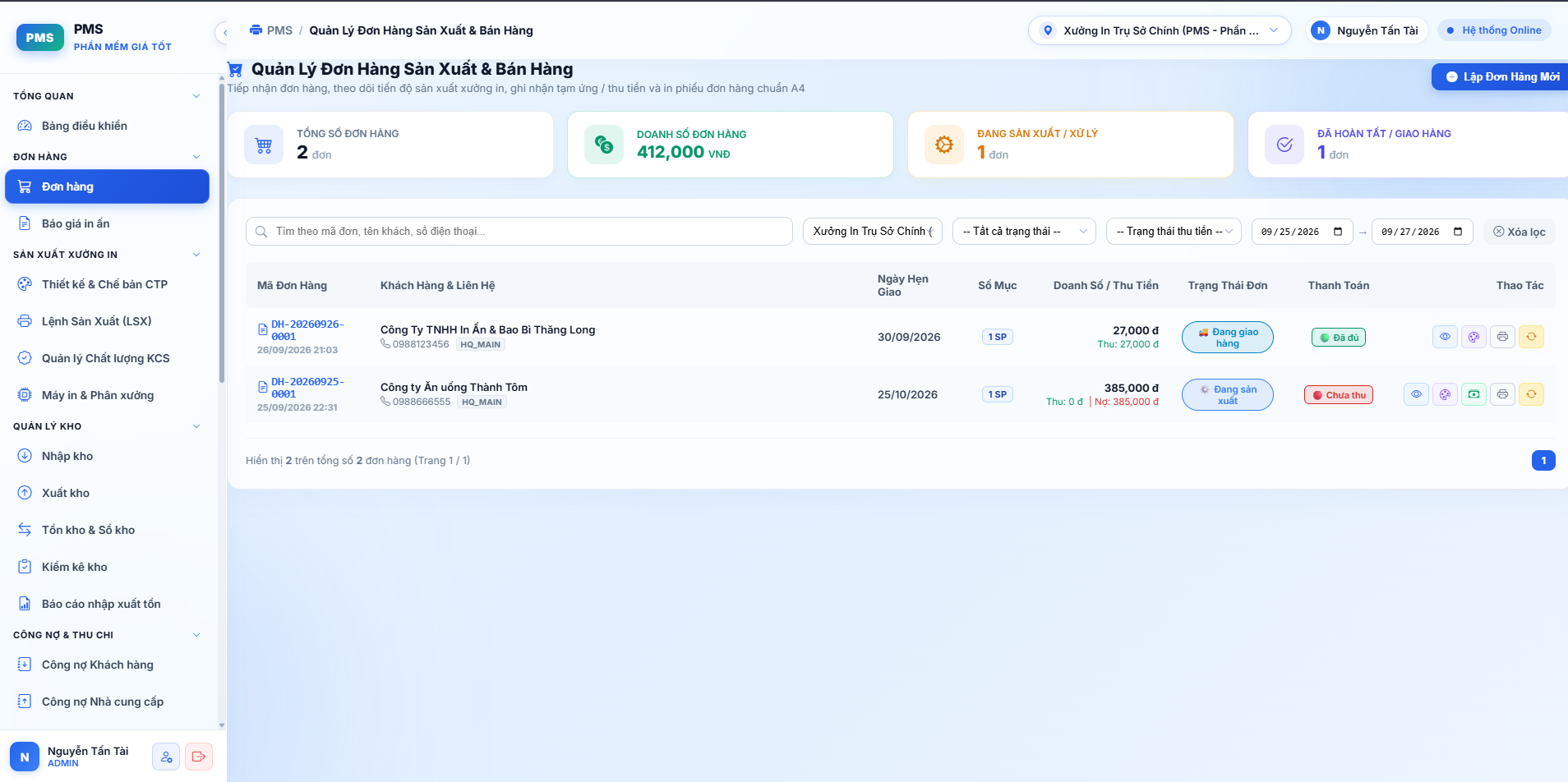Open calendar picker for end date 09/27/2026
The height and width of the screenshot is (782, 1568).
(1458, 232)
